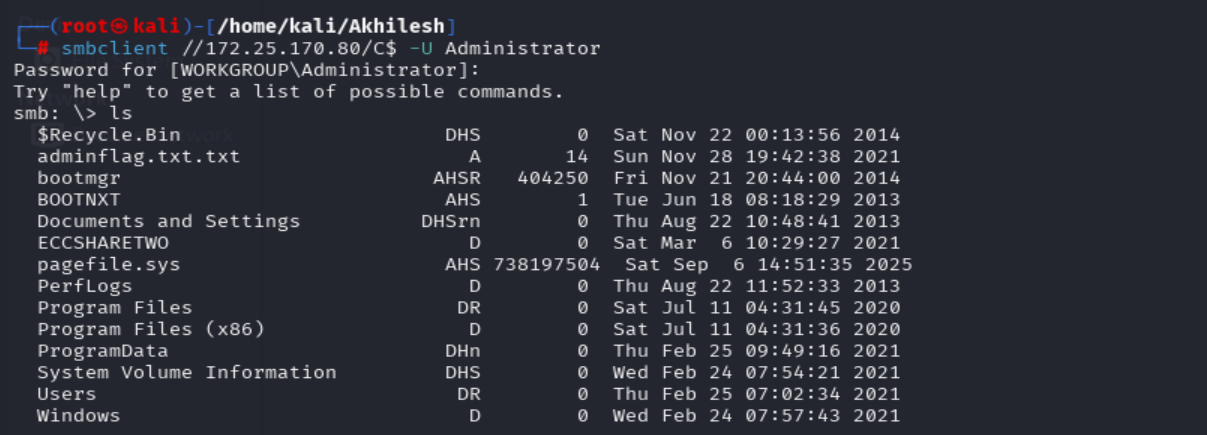Screen dimensions: 1207x435
Task: Click the bootmgr file entry
Action: [x=79, y=178]
